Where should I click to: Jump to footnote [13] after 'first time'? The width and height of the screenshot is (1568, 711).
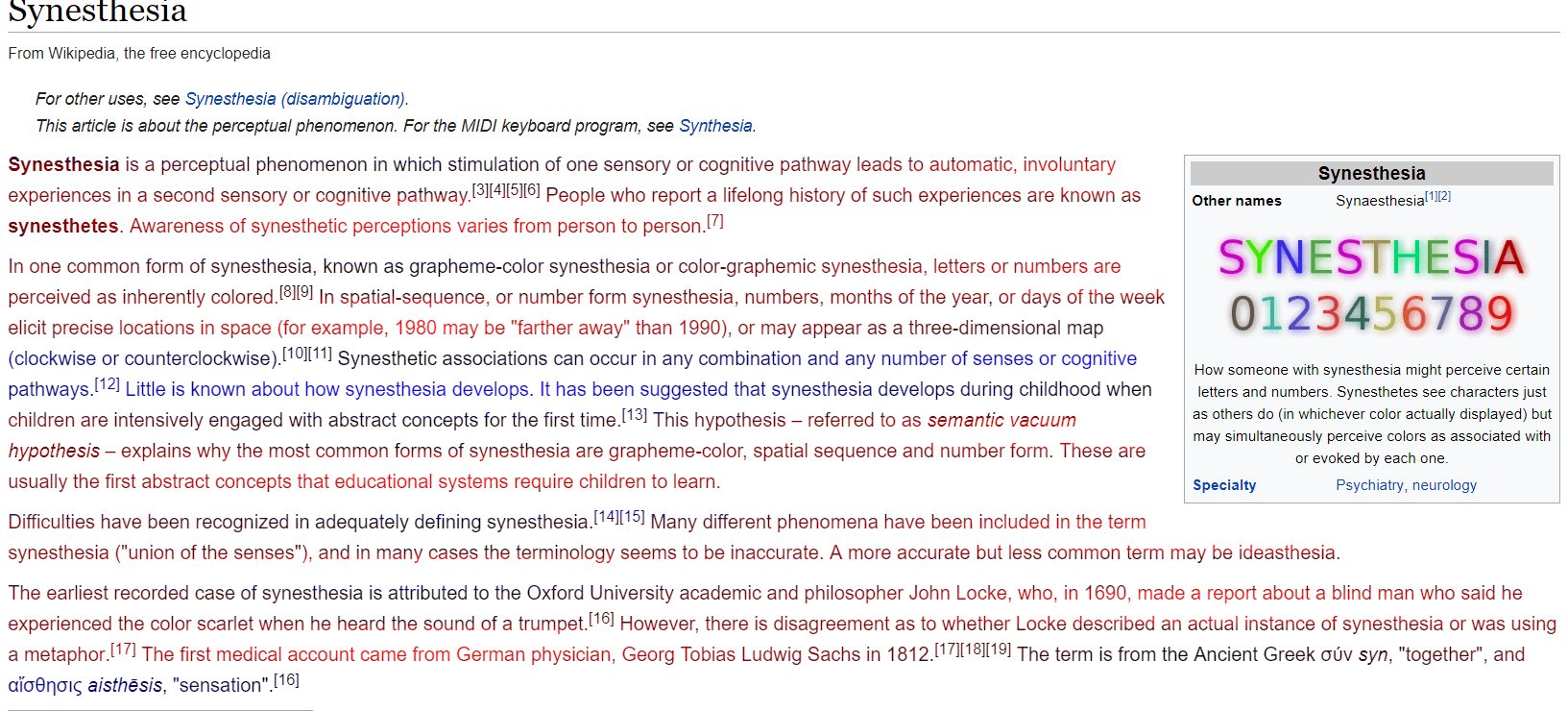[x=635, y=414]
